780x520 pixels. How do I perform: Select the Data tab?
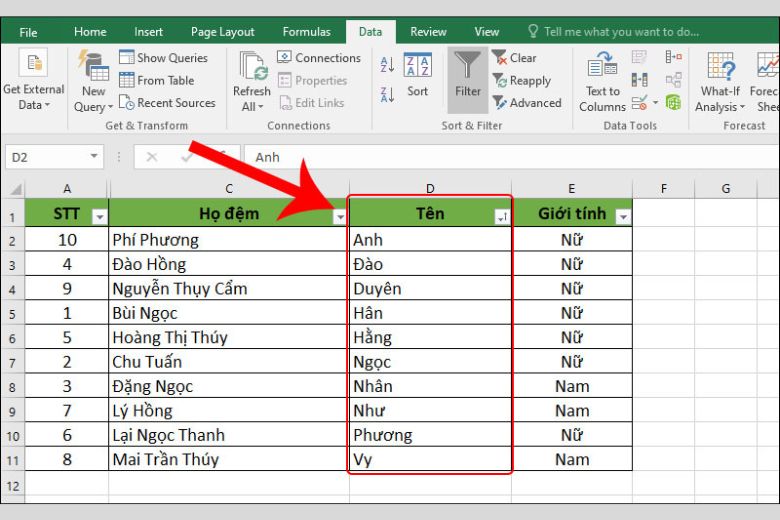371,32
